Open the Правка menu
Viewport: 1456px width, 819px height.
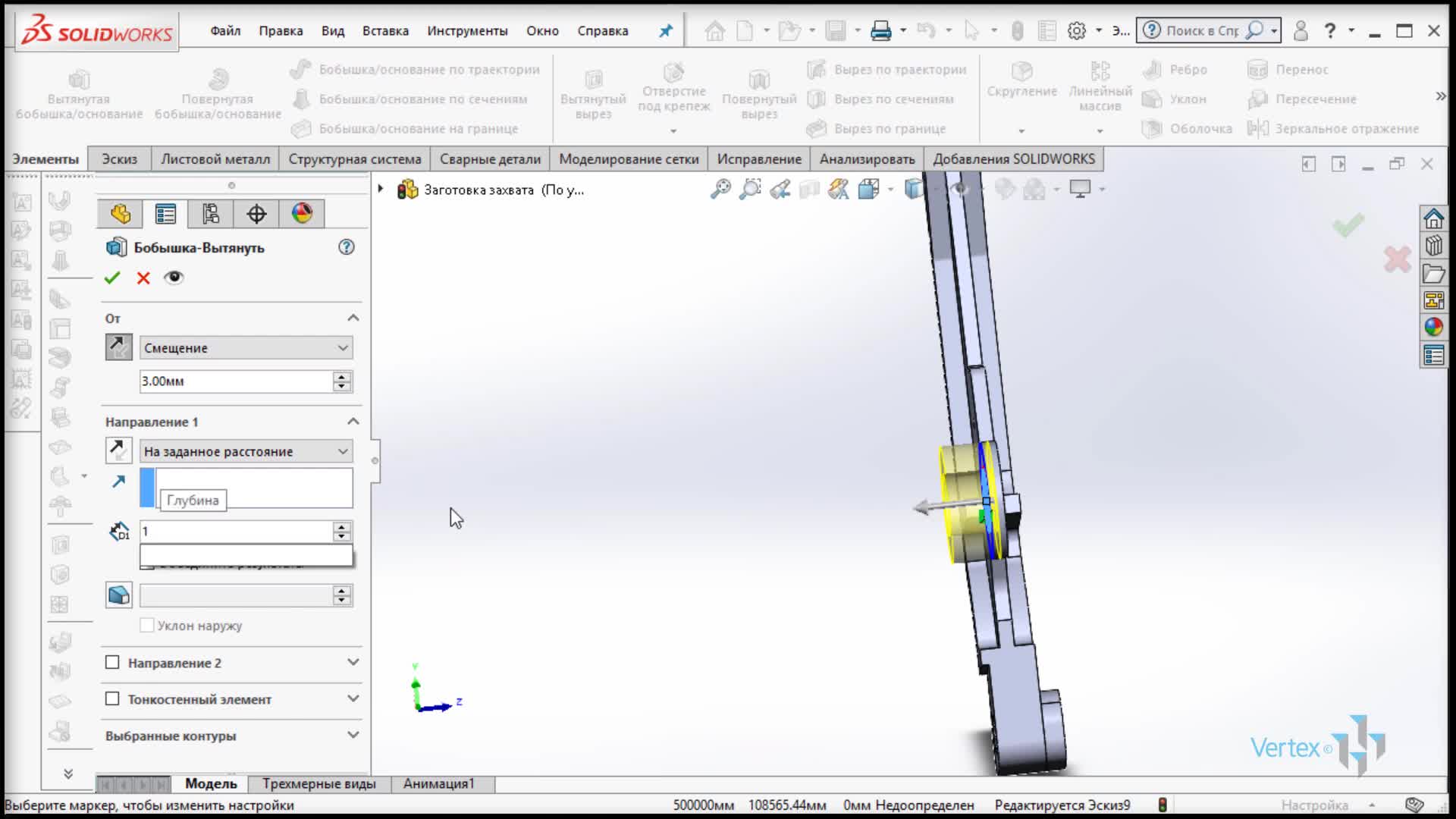(281, 30)
